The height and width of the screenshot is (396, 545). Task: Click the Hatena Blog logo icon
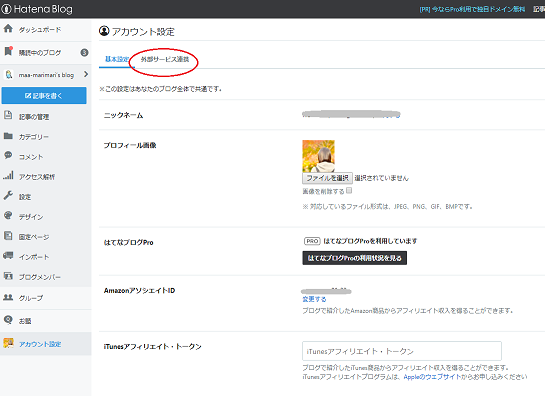pos(6,9)
